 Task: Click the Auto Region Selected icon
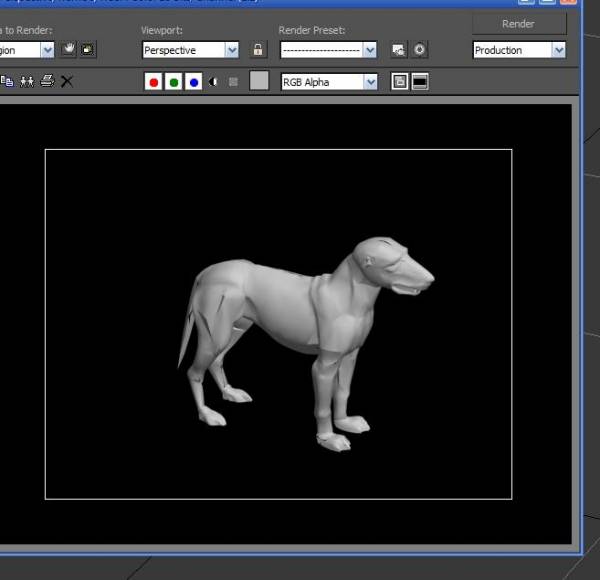[88, 50]
